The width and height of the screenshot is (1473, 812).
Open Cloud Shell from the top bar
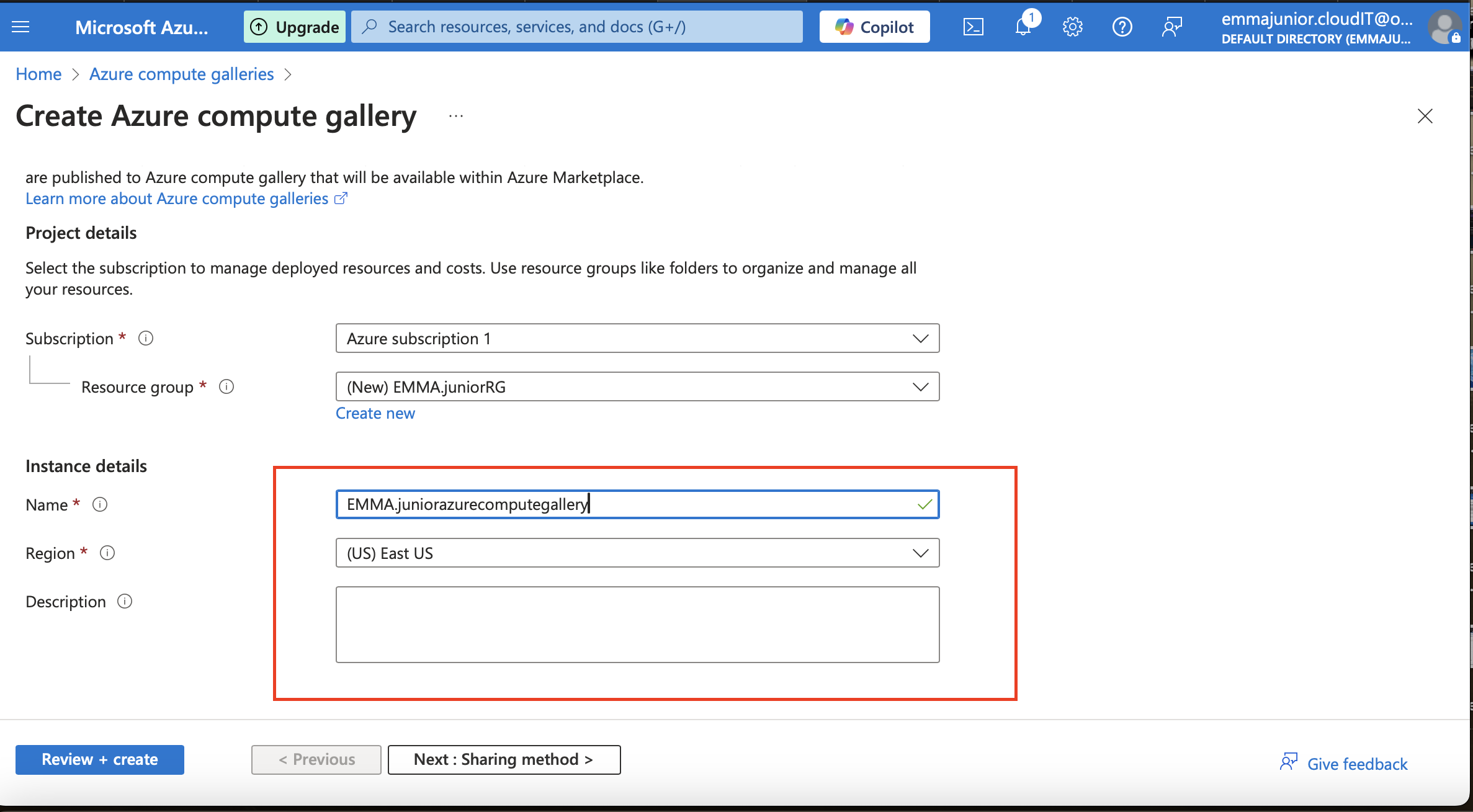pos(973,27)
